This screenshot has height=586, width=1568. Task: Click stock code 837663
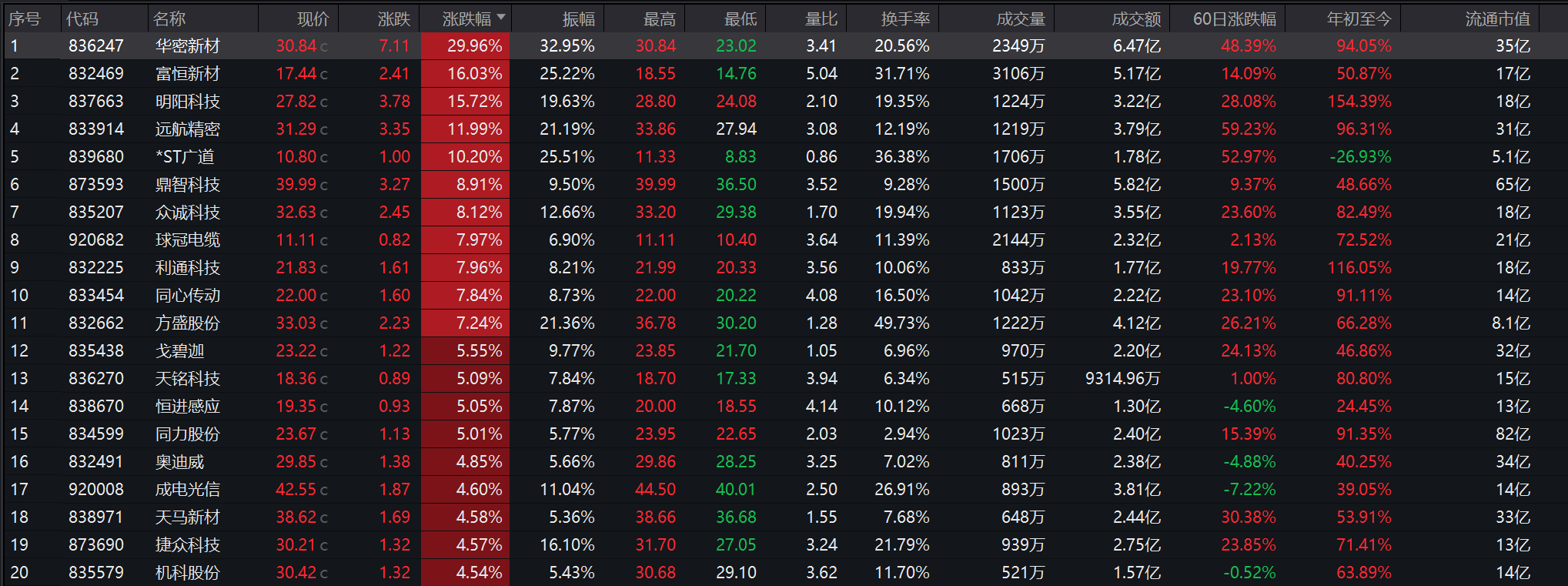click(x=96, y=102)
